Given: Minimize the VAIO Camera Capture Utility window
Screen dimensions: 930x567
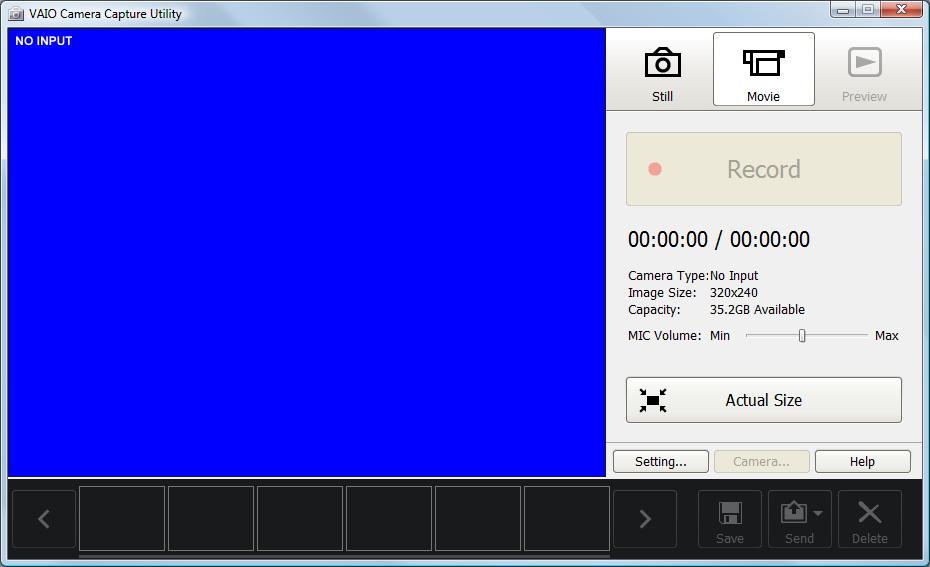Looking at the screenshot, I should coord(843,9).
